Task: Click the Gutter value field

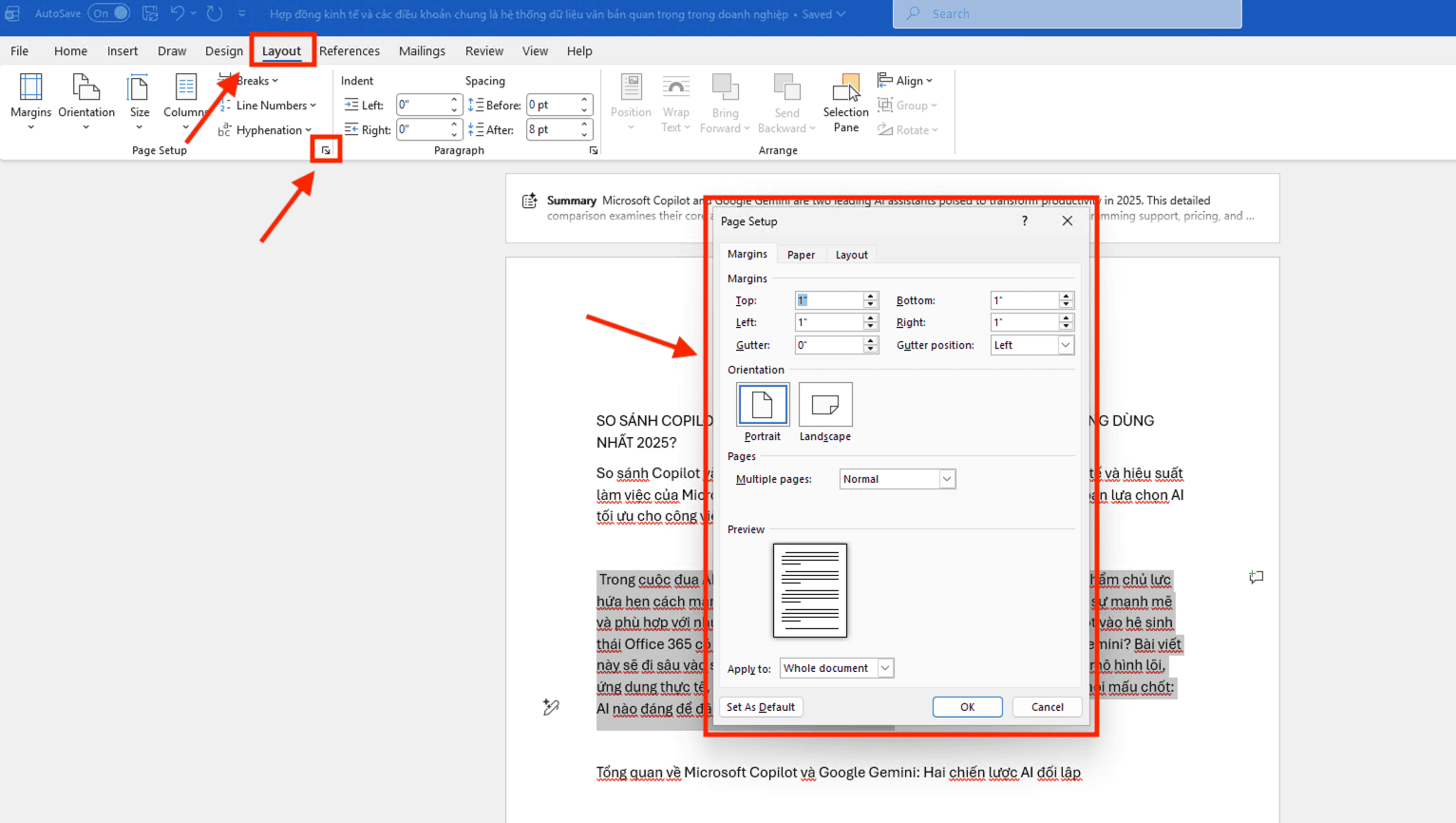Action: pos(829,345)
